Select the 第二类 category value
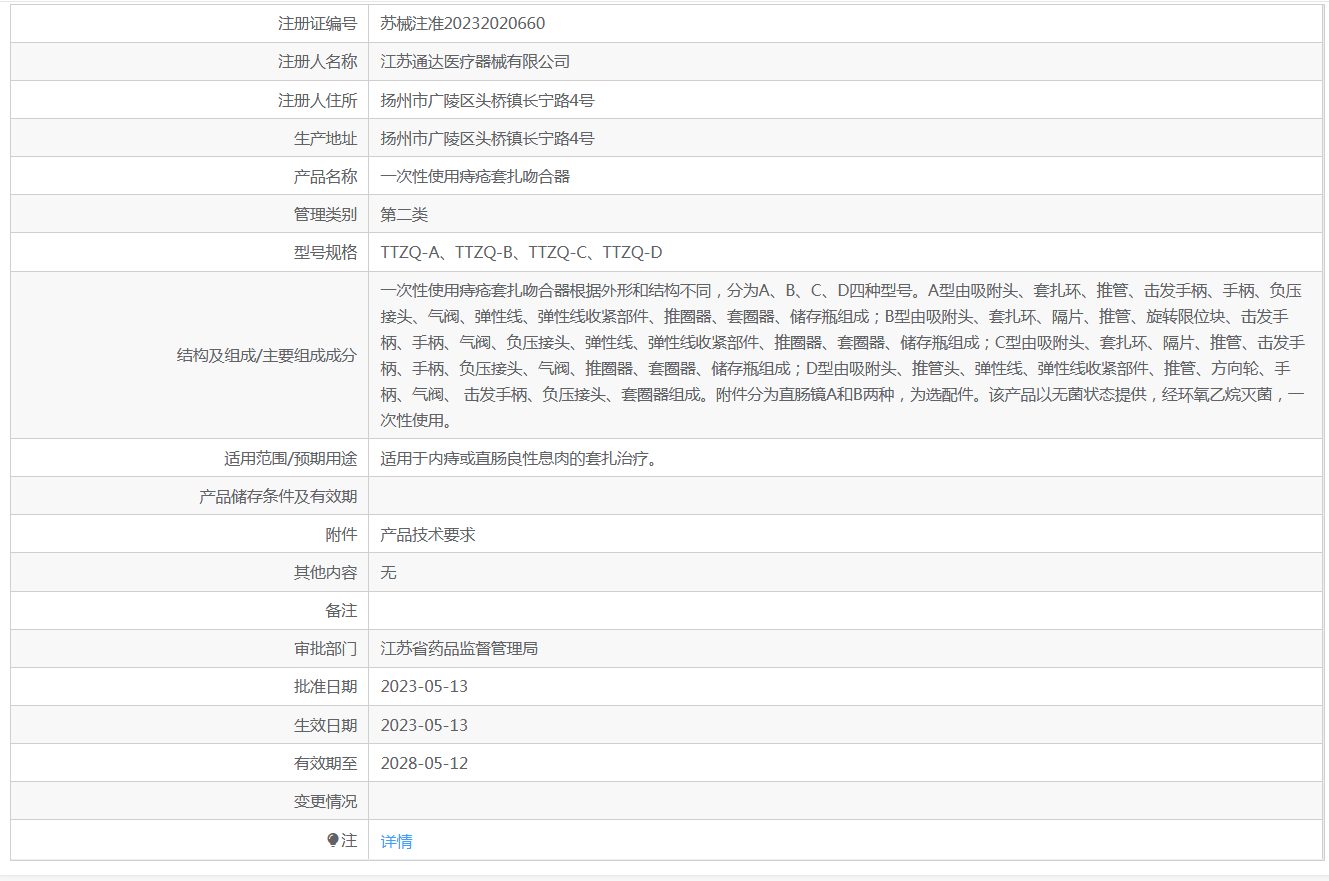This screenshot has height=881, width=1329. 404,214
